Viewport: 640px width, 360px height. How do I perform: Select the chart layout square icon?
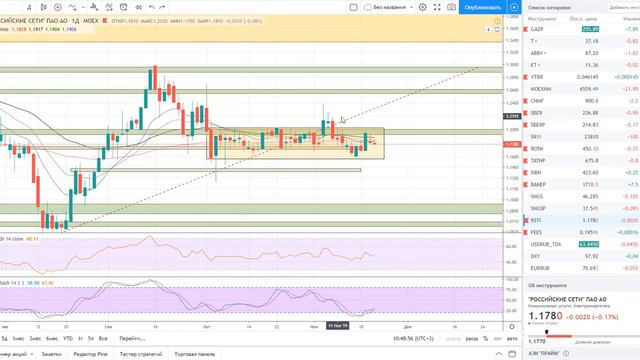pyautogui.click(x=353, y=7)
